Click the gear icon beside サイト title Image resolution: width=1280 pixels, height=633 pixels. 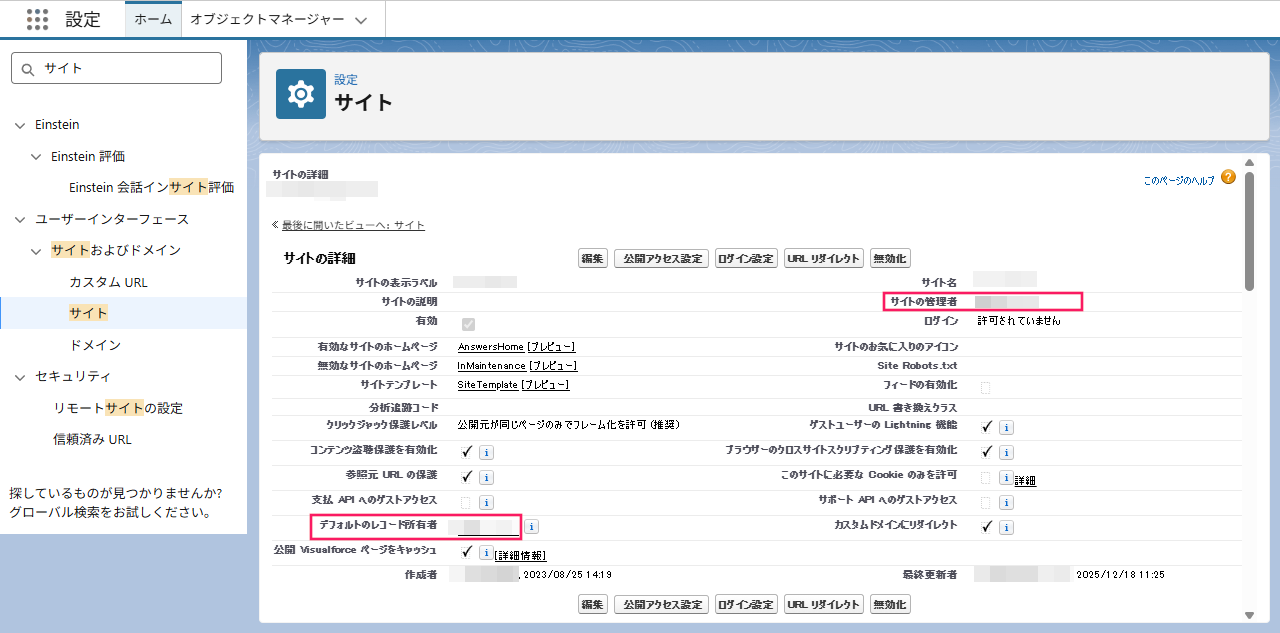coord(301,94)
